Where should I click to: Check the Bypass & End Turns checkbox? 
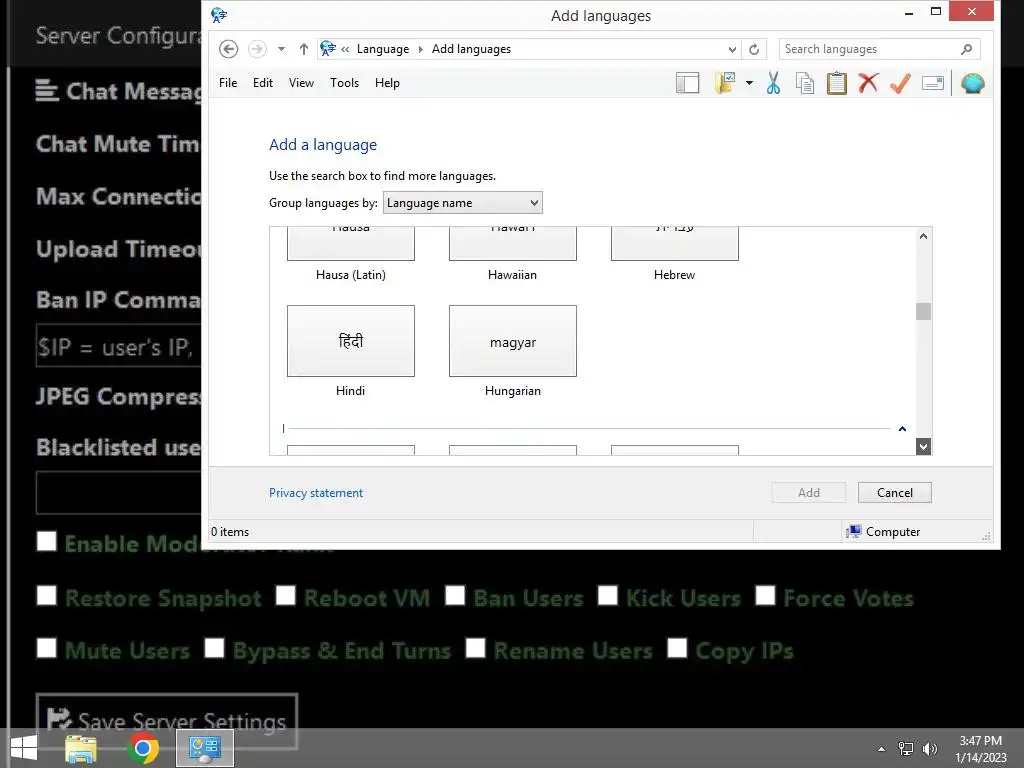tap(214, 648)
